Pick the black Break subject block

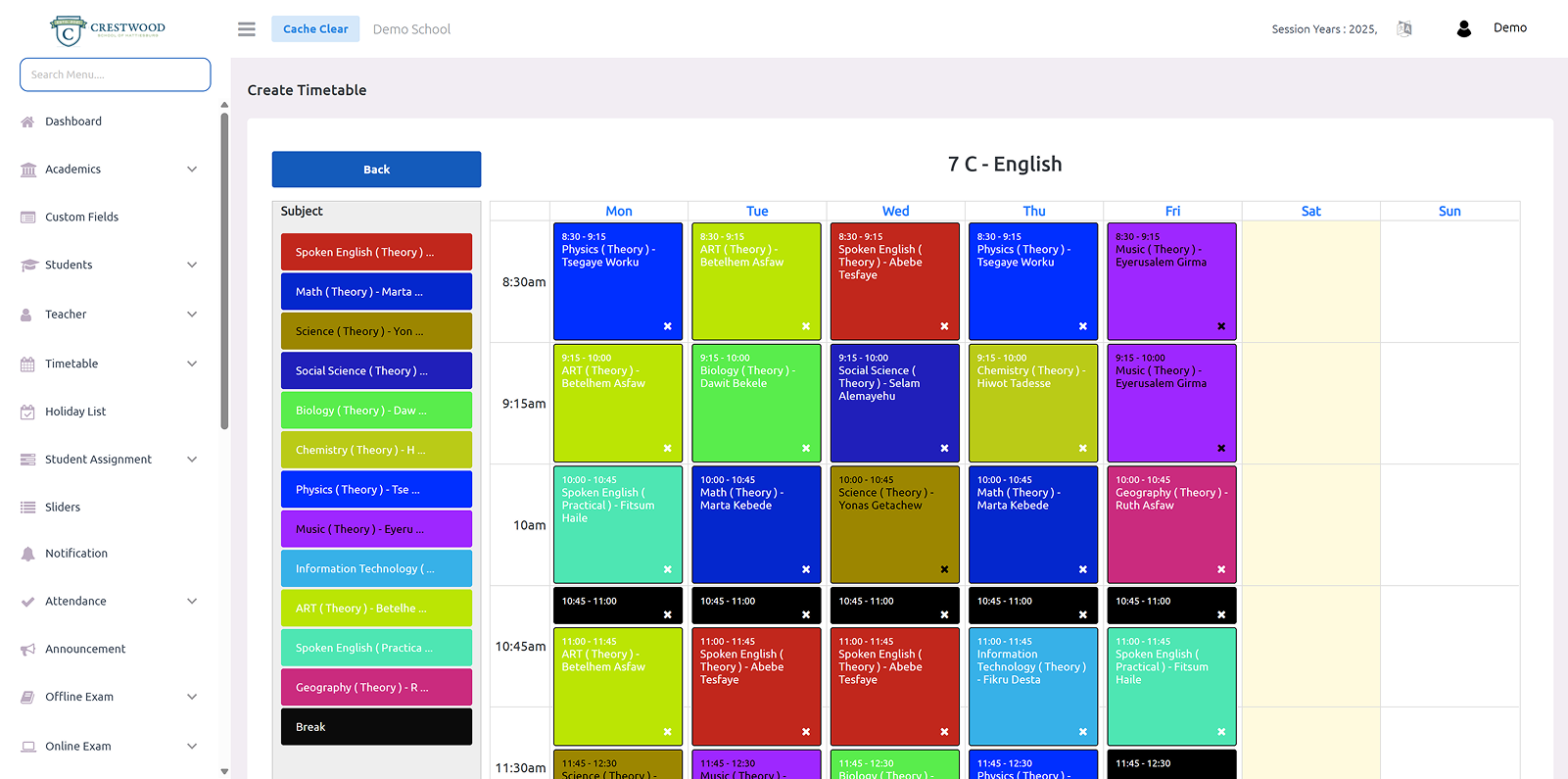[x=376, y=727]
